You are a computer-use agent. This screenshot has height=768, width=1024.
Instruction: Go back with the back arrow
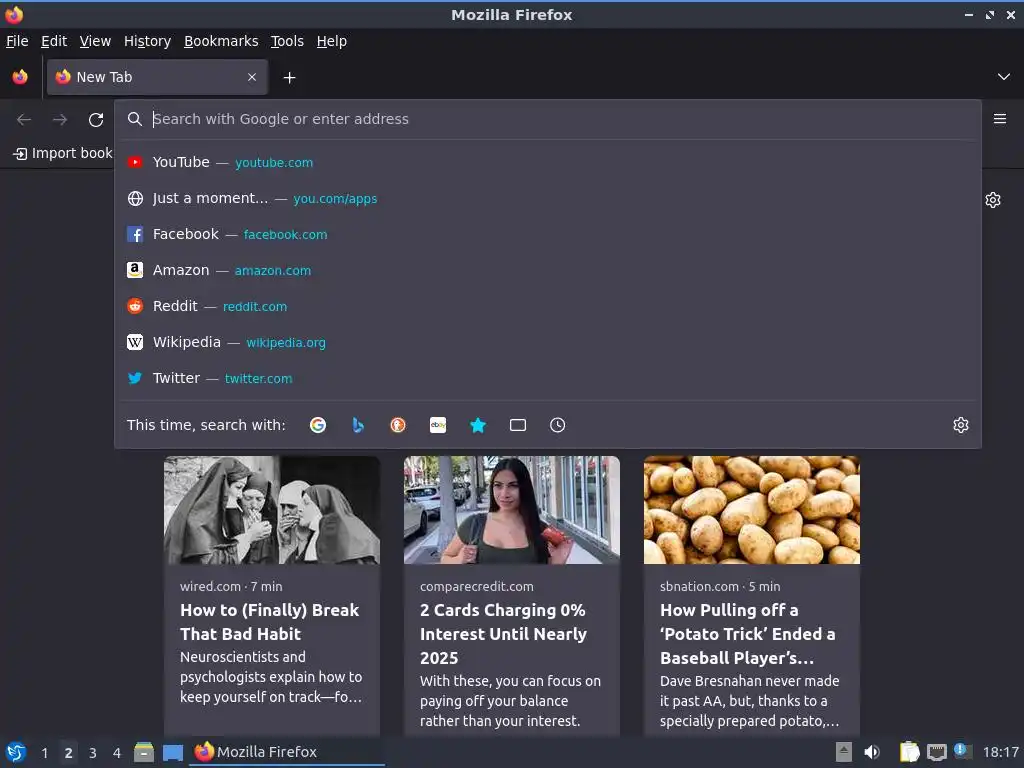[x=24, y=120]
